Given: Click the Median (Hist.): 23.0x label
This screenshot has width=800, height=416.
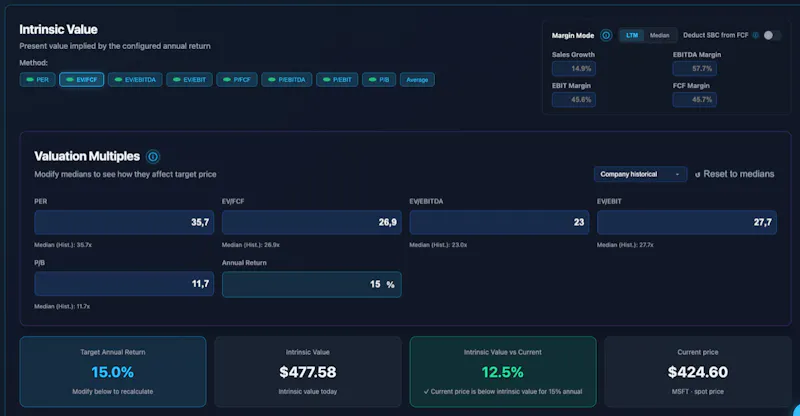Looking at the screenshot, I should coord(438,245).
